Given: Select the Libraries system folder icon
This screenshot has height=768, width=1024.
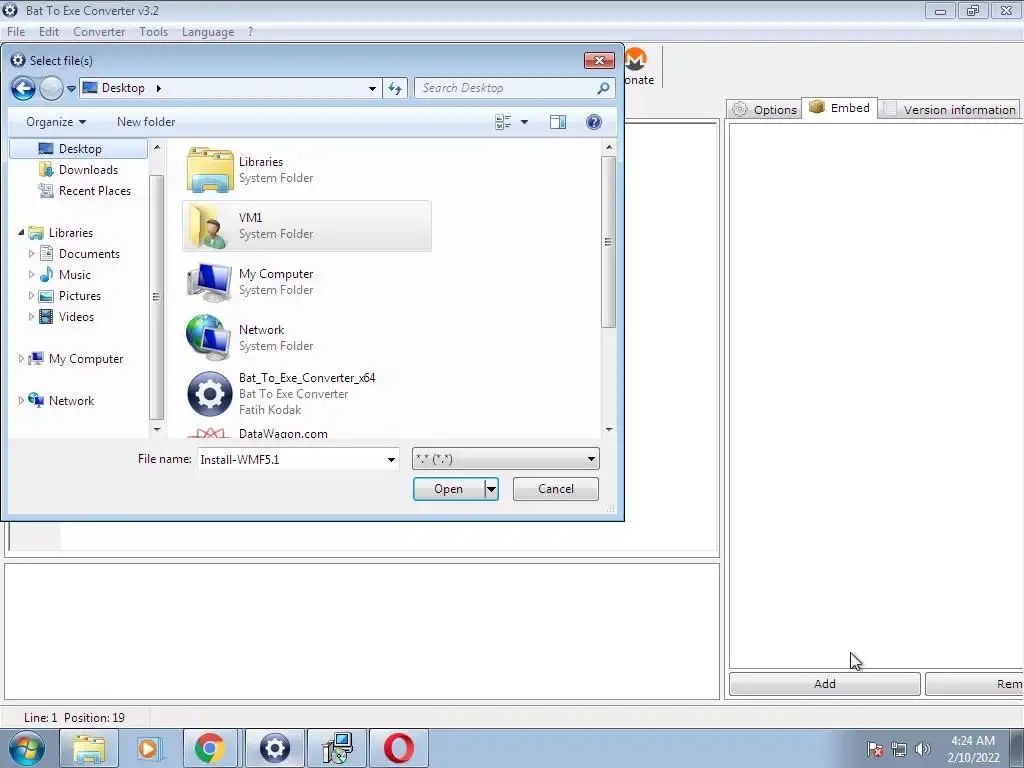Looking at the screenshot, I should (210, 170).
